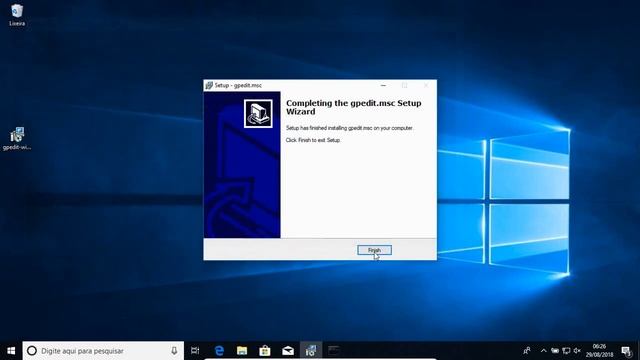Image resolution: width=640 pixels, height=360 pixels.
Task: Click the Setup window title bar icon
Action: click(209, 85)
